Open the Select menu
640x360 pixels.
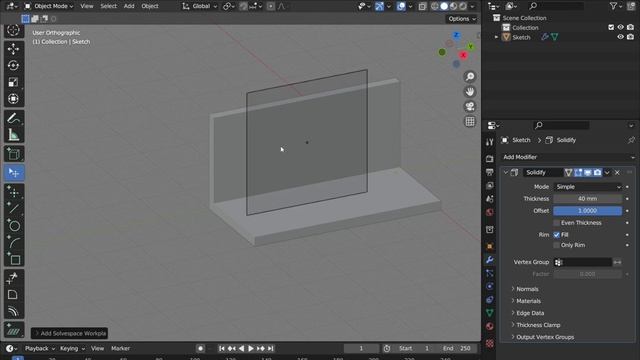pos(109,6)
